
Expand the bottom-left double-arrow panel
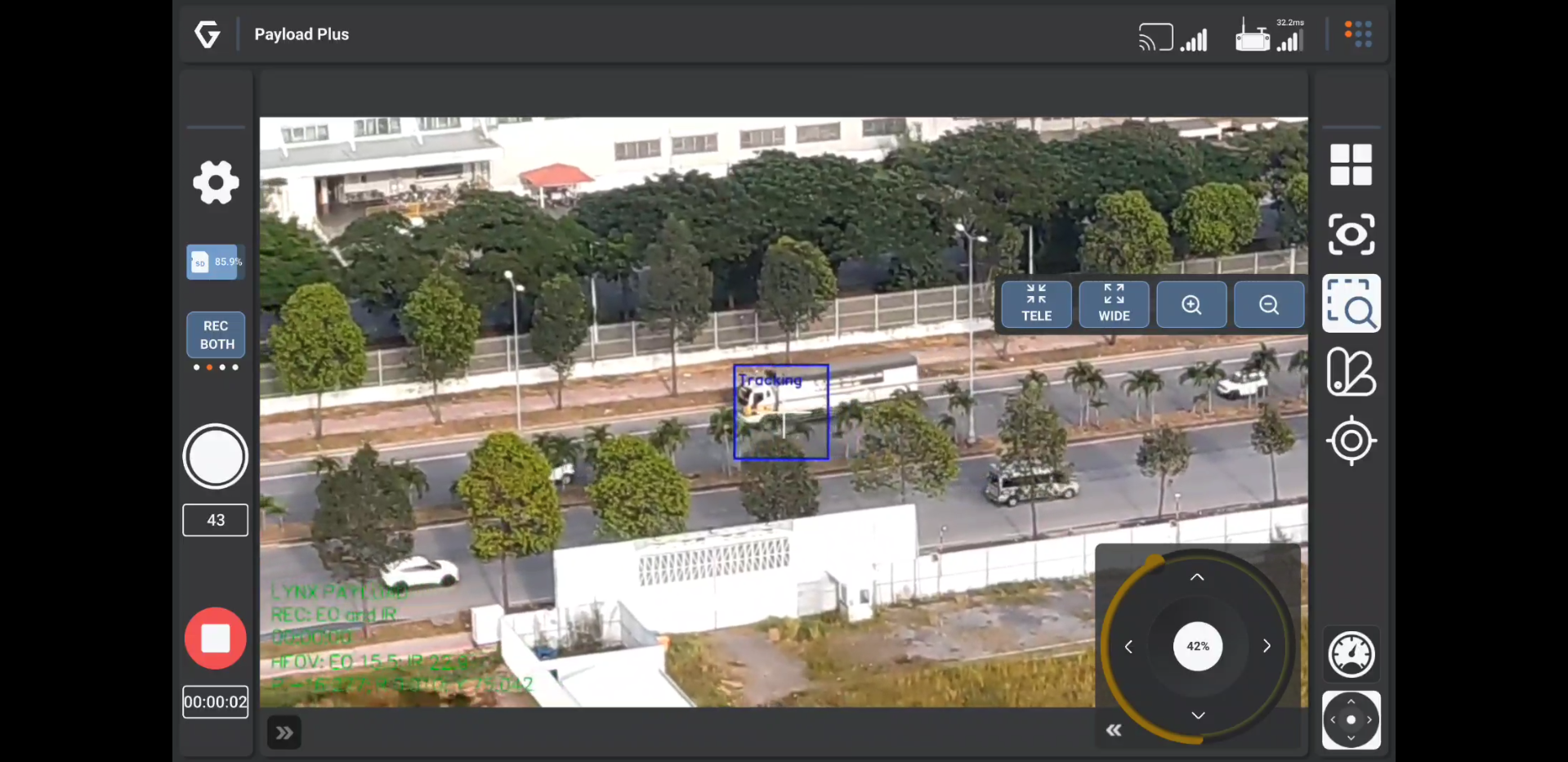click(x=283, y=732)
